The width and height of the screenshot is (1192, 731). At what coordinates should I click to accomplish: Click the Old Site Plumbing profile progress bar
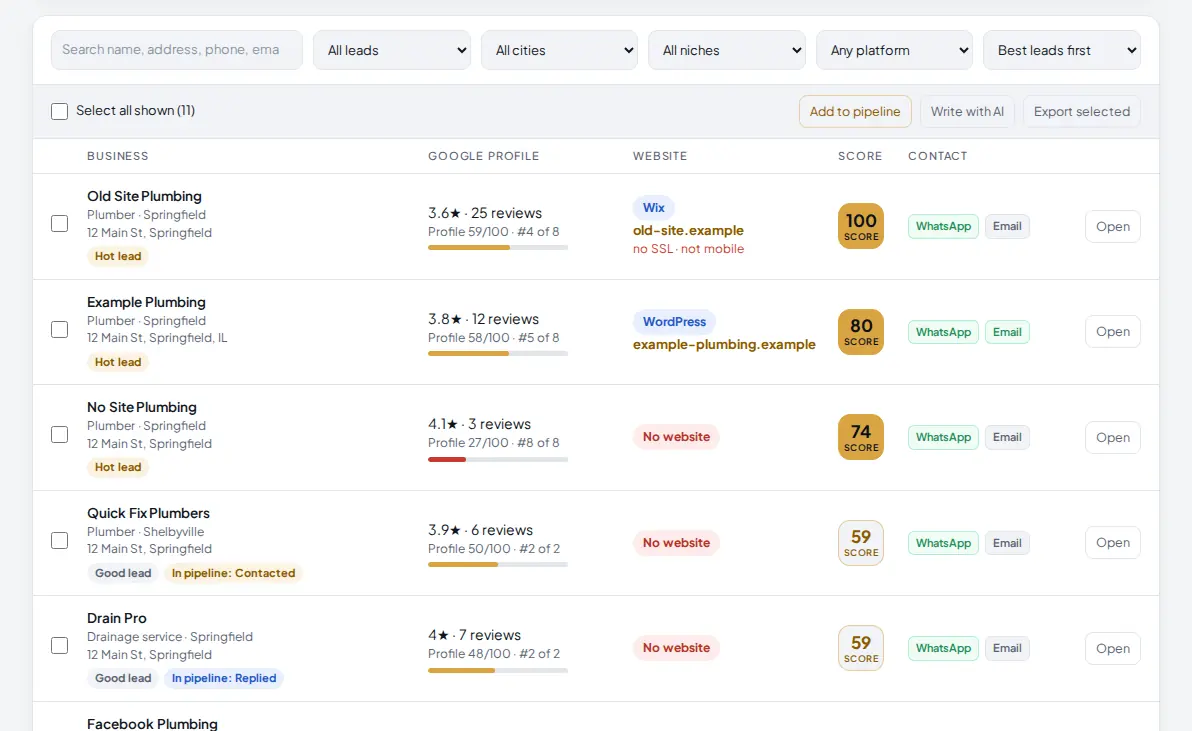tap(498, 248)
